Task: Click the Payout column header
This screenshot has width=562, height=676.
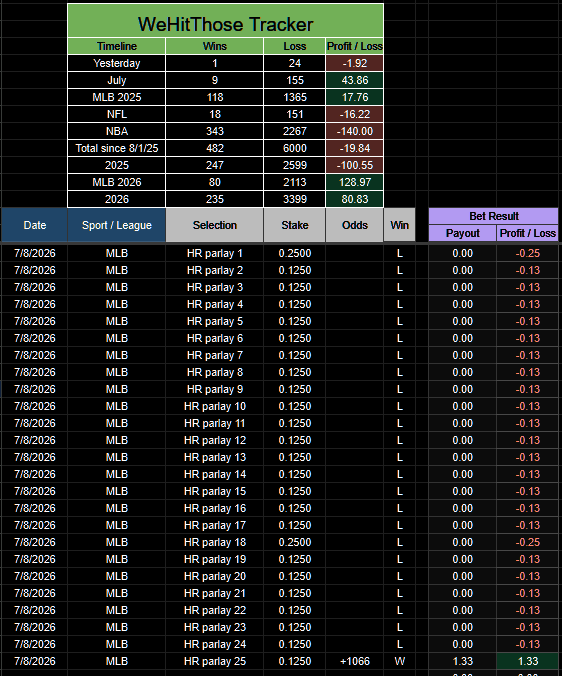Action: point(462,233)
